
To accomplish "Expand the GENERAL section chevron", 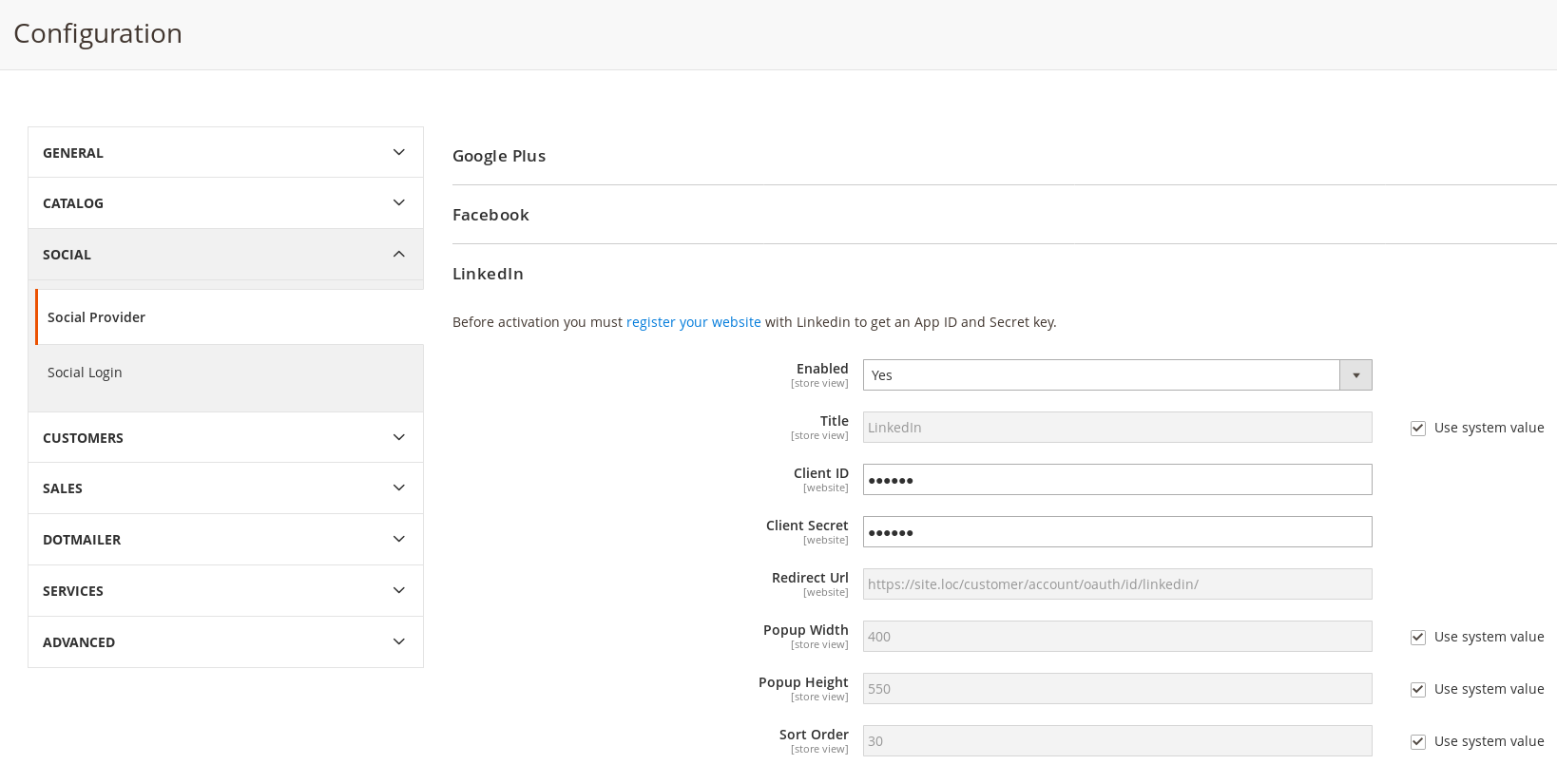I will pyautogui.click(x=399, y=152).
